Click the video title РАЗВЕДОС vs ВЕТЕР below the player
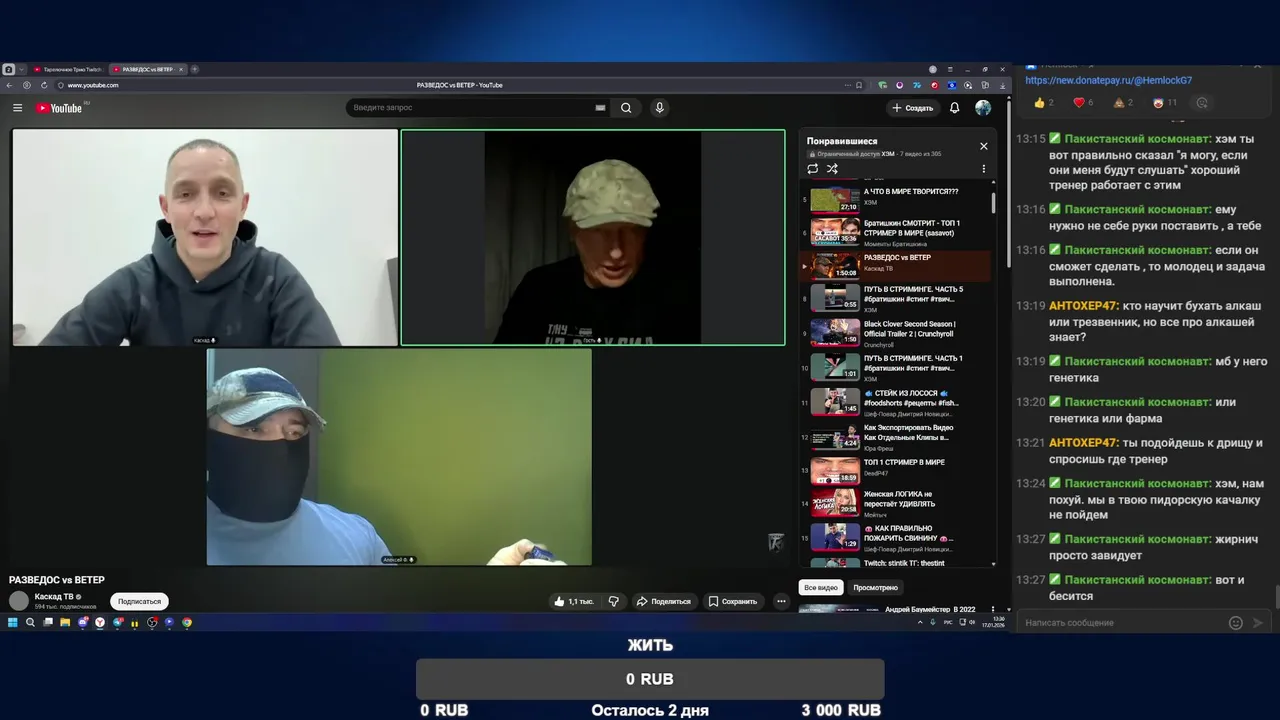 [x=57, y=580]
